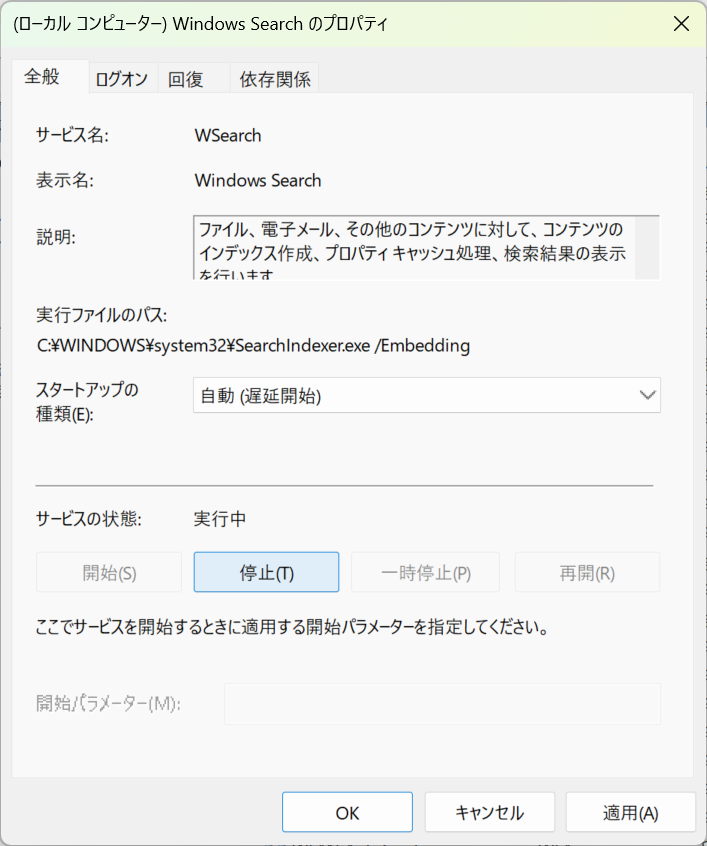Click the 実行中 service status text
Viewport: 707px width, 846px height.
[220, 519]
